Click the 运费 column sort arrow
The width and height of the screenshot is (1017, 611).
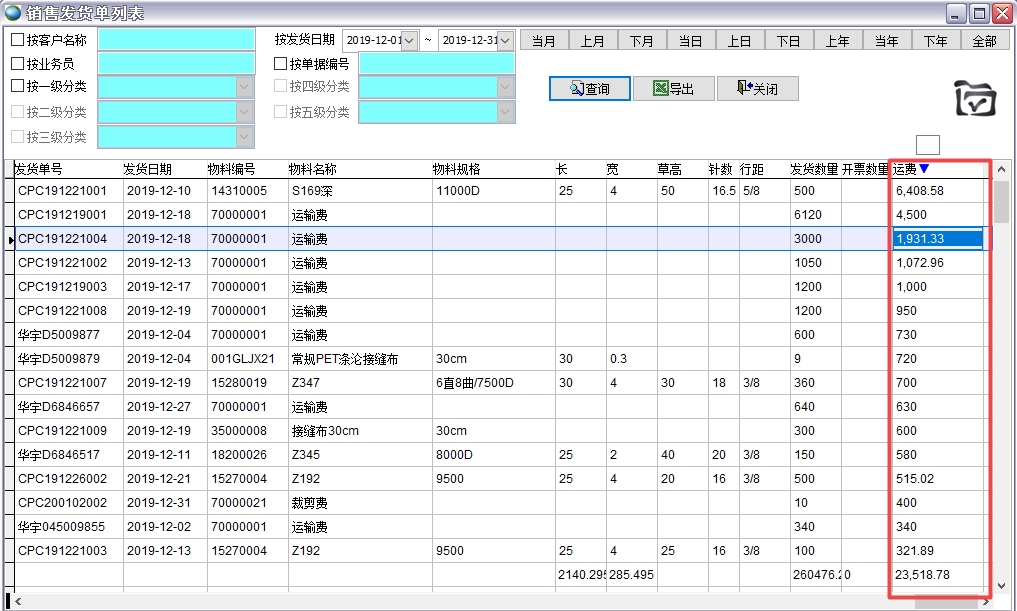click(x=924, y=169)
